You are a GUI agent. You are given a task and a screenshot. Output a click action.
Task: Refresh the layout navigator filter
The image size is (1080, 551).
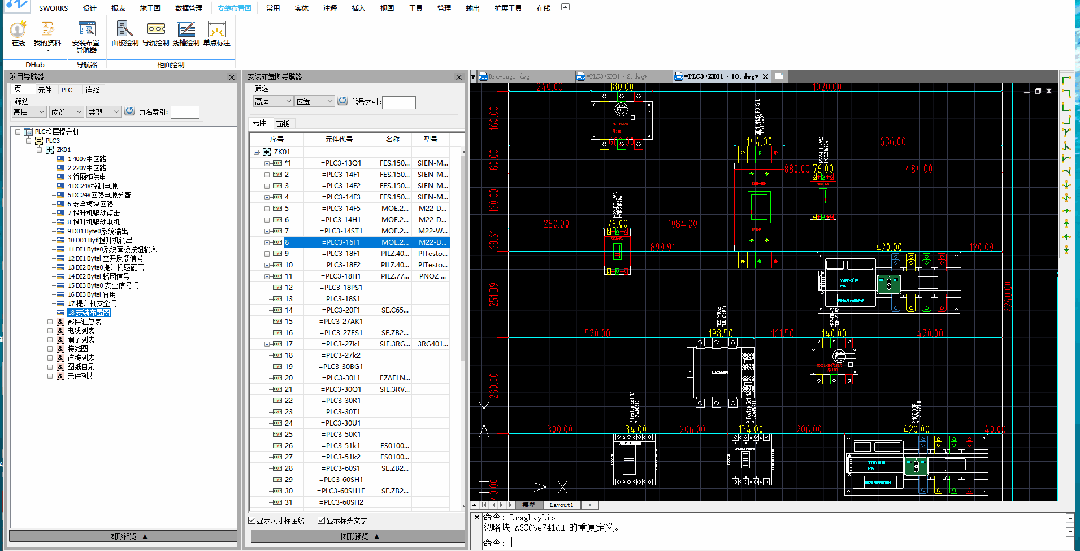pos(342,101)
